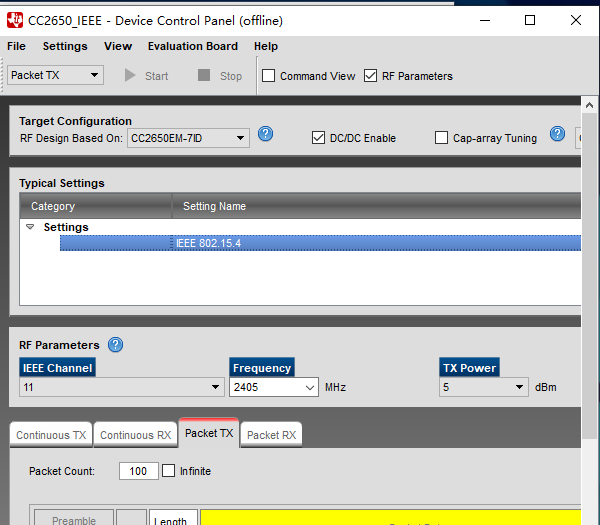
Task: Close the Device Control Panel window
Action: [576, 20]
